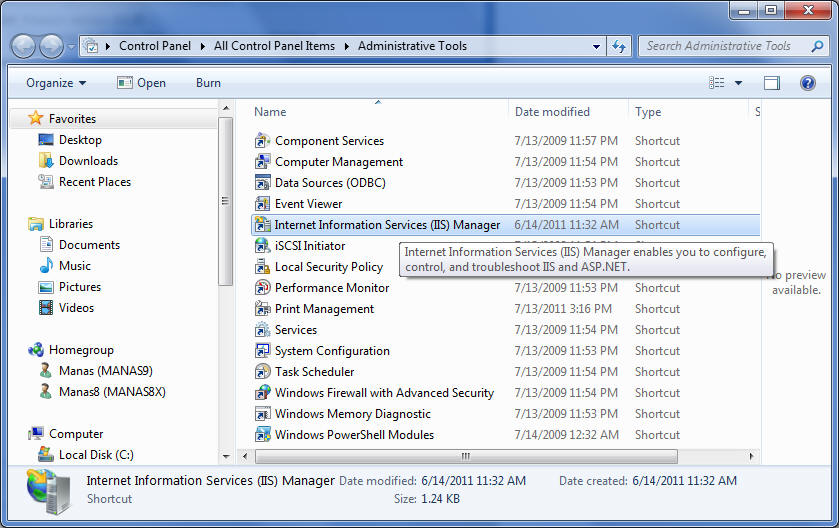Click the Change your view icon
The width and height of the screenshot is (839, 528).
pyautogui.click(x=716, y=83)
